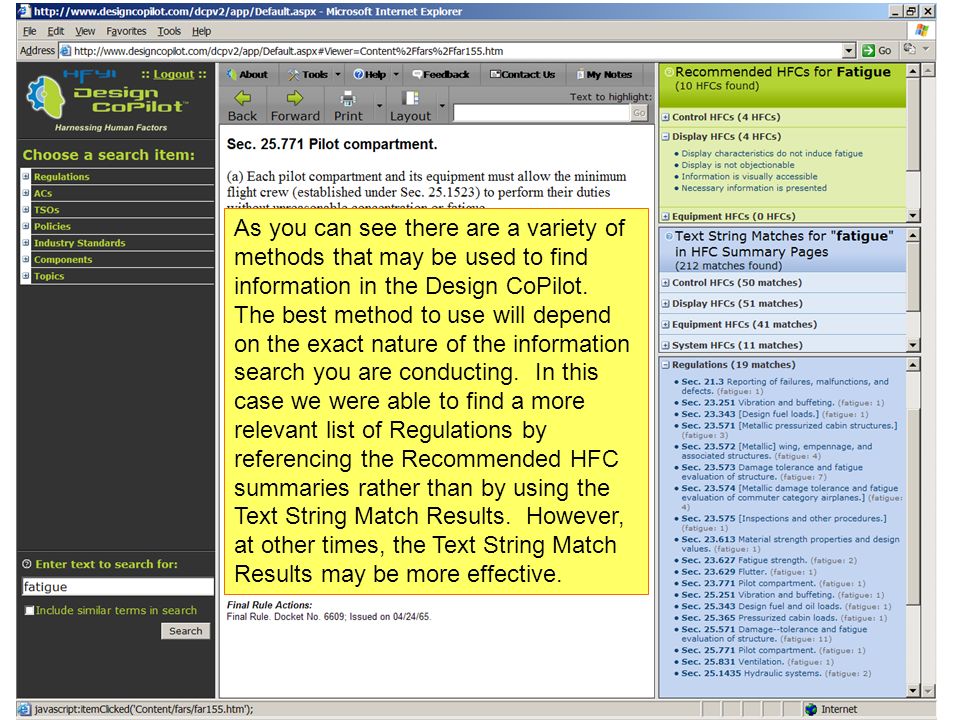Click the Print icon
Screen dimensions: 960x720
(348, 98)
